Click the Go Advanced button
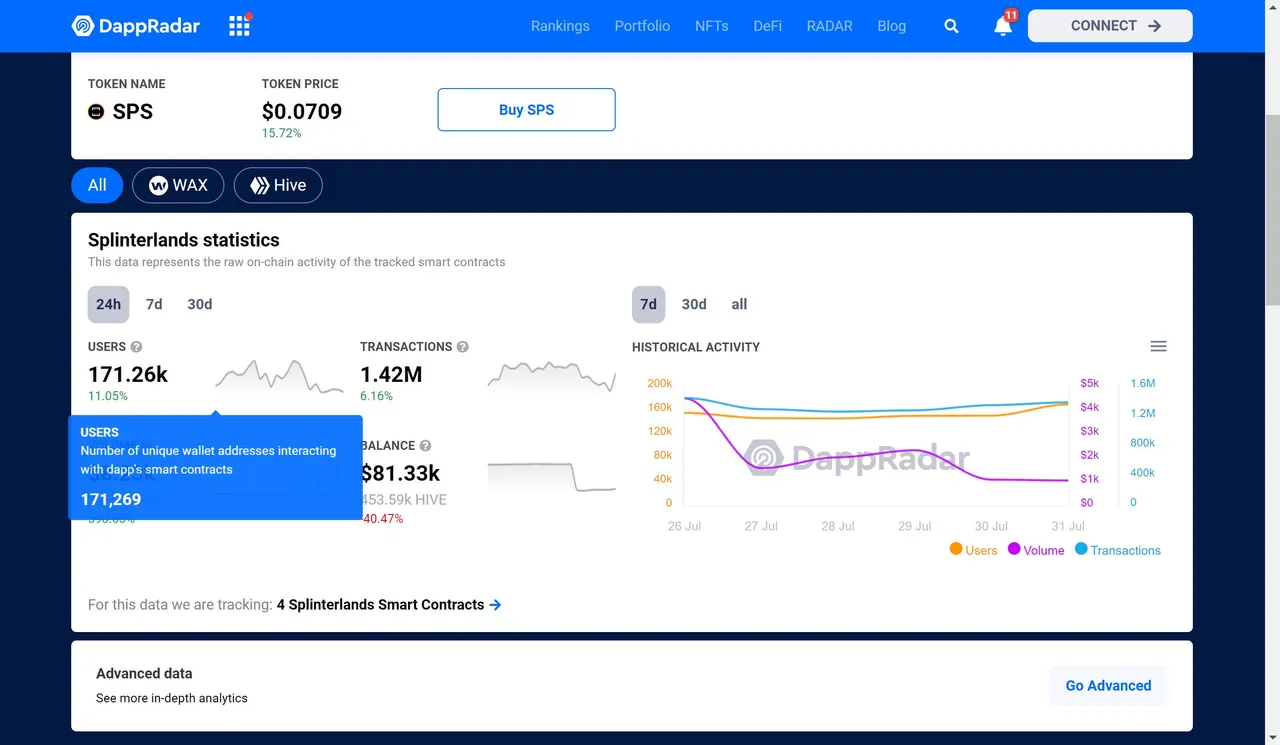This screenshot has height=745, width=1280. 1108,686
